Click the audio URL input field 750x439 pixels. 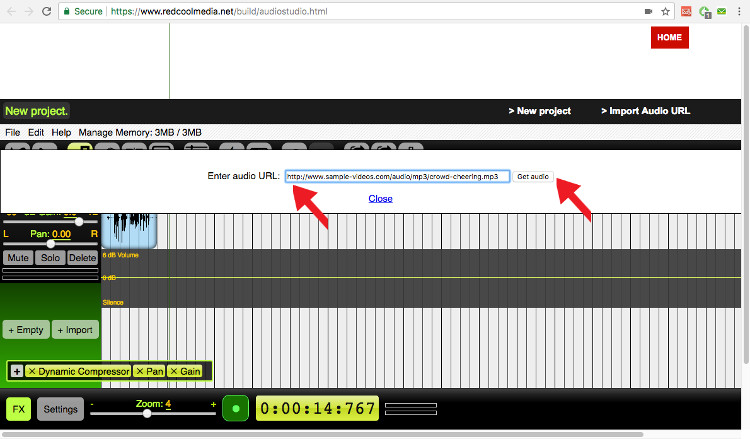pyautogui.click(x=397, y=176)
